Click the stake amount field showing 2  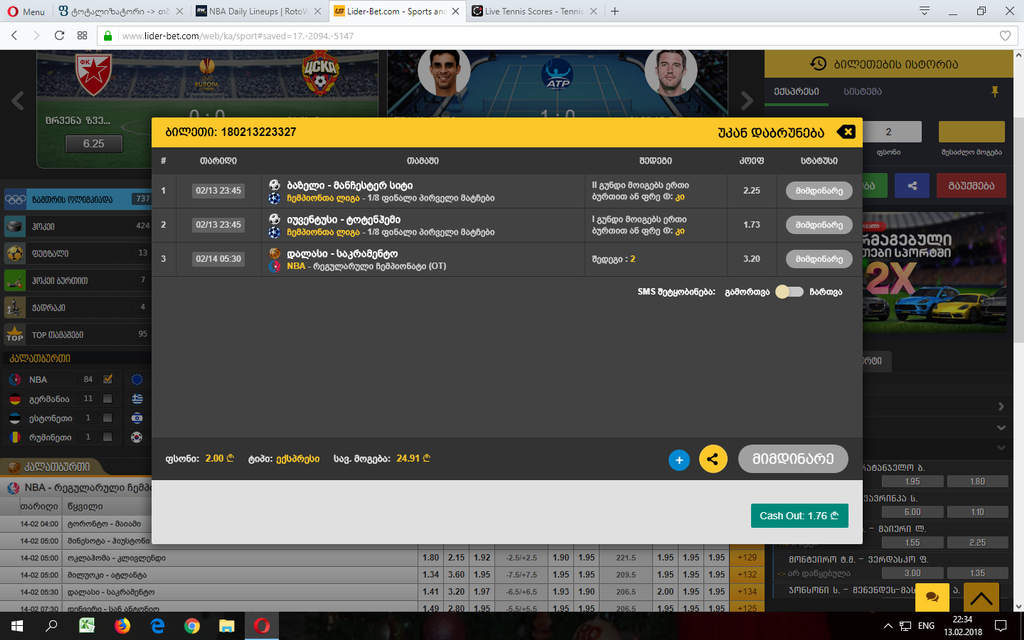[888, 132]
